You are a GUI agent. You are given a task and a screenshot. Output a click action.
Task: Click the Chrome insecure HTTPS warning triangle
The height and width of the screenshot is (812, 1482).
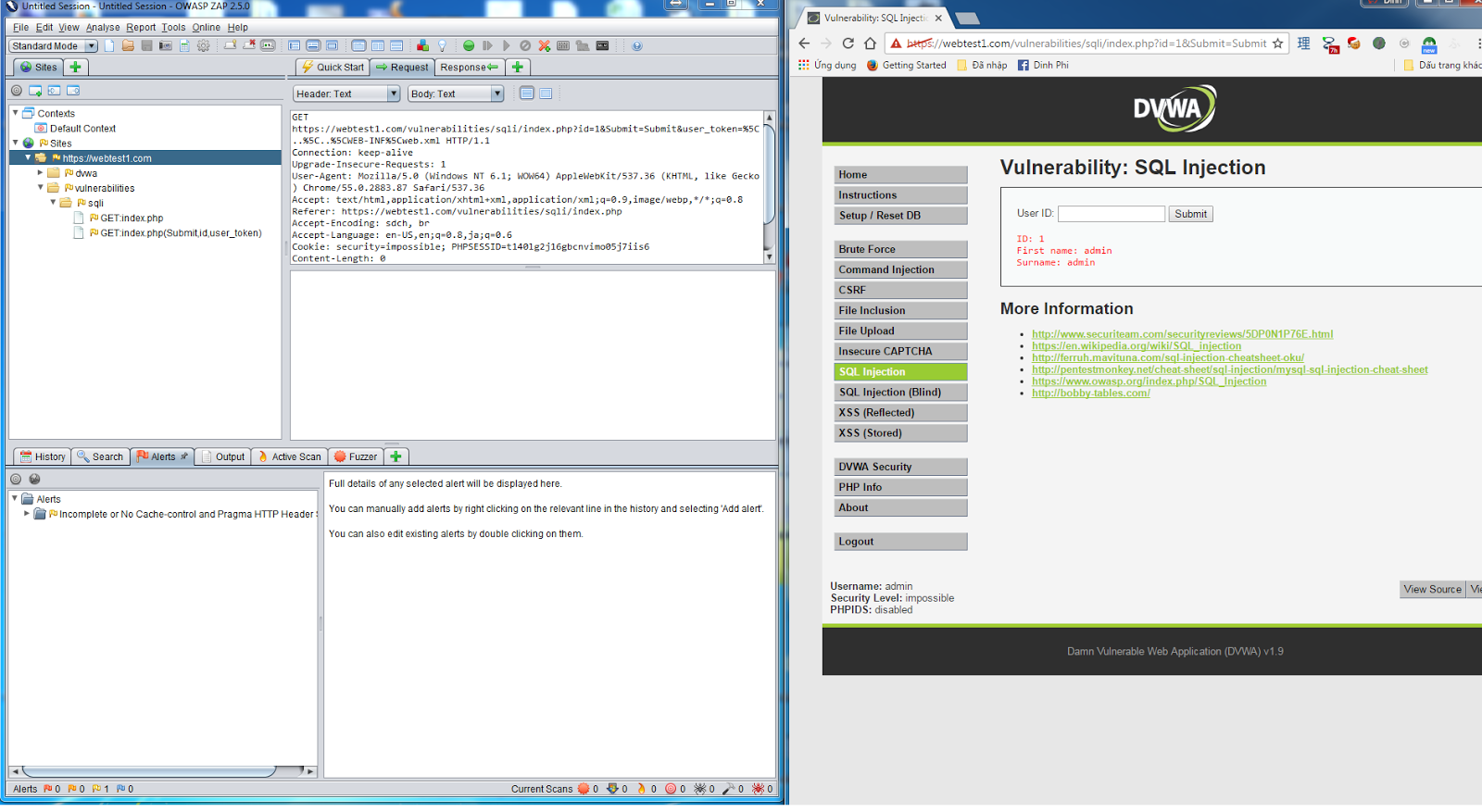coord(896,44)
